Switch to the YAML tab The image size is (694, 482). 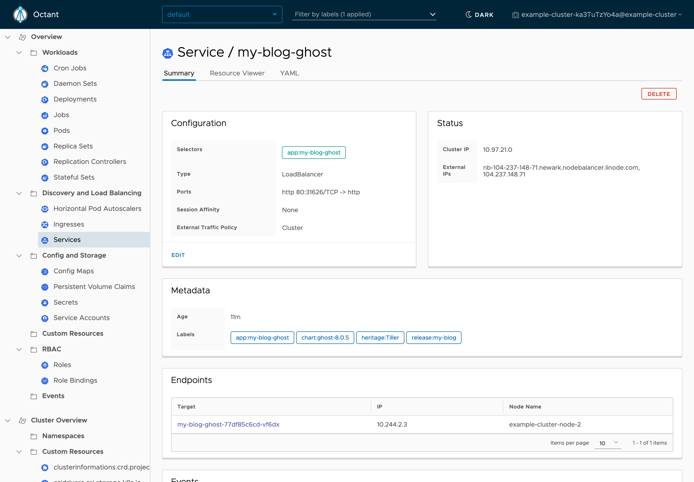tap(289, 73)
